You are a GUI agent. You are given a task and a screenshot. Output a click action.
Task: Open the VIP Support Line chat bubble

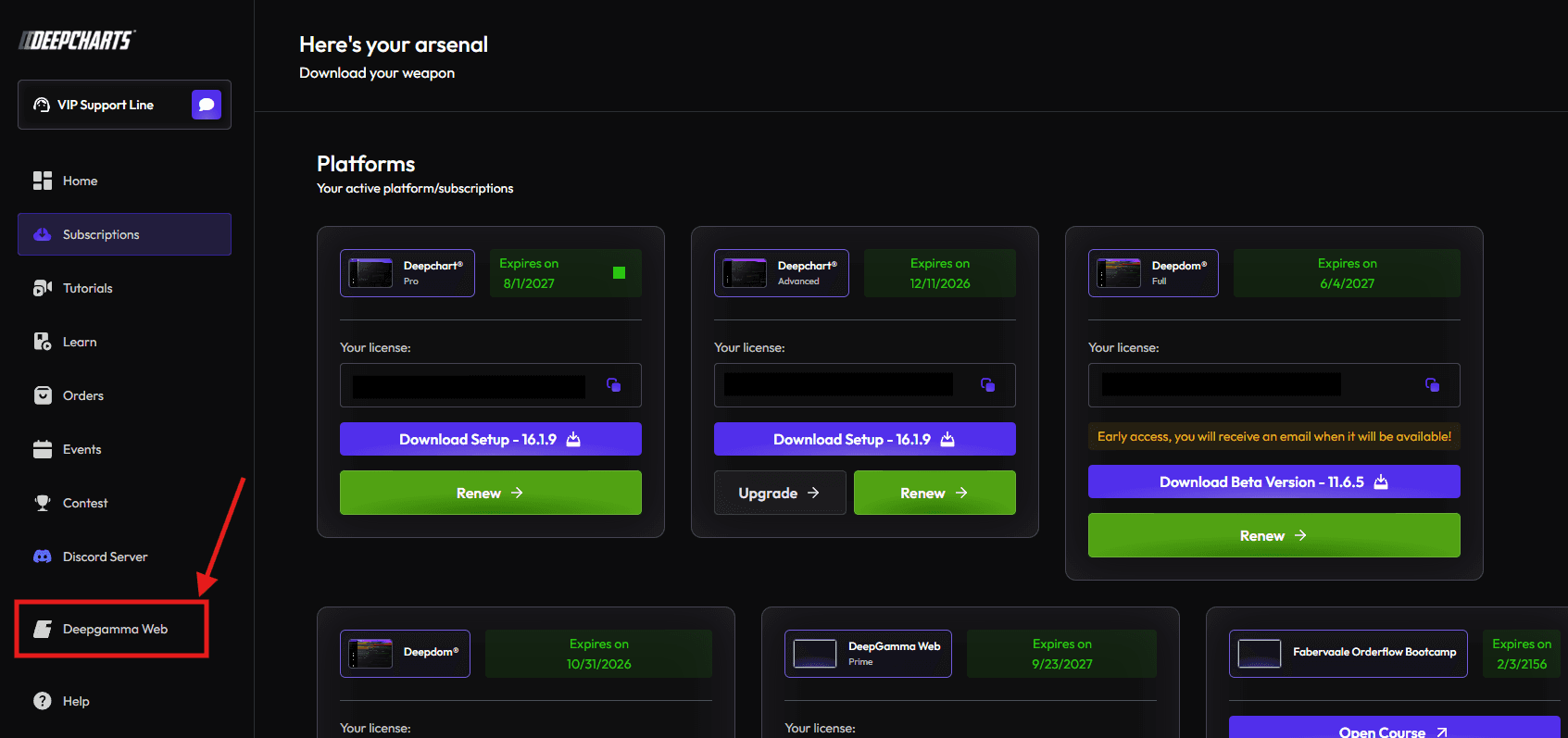point(207,105)
